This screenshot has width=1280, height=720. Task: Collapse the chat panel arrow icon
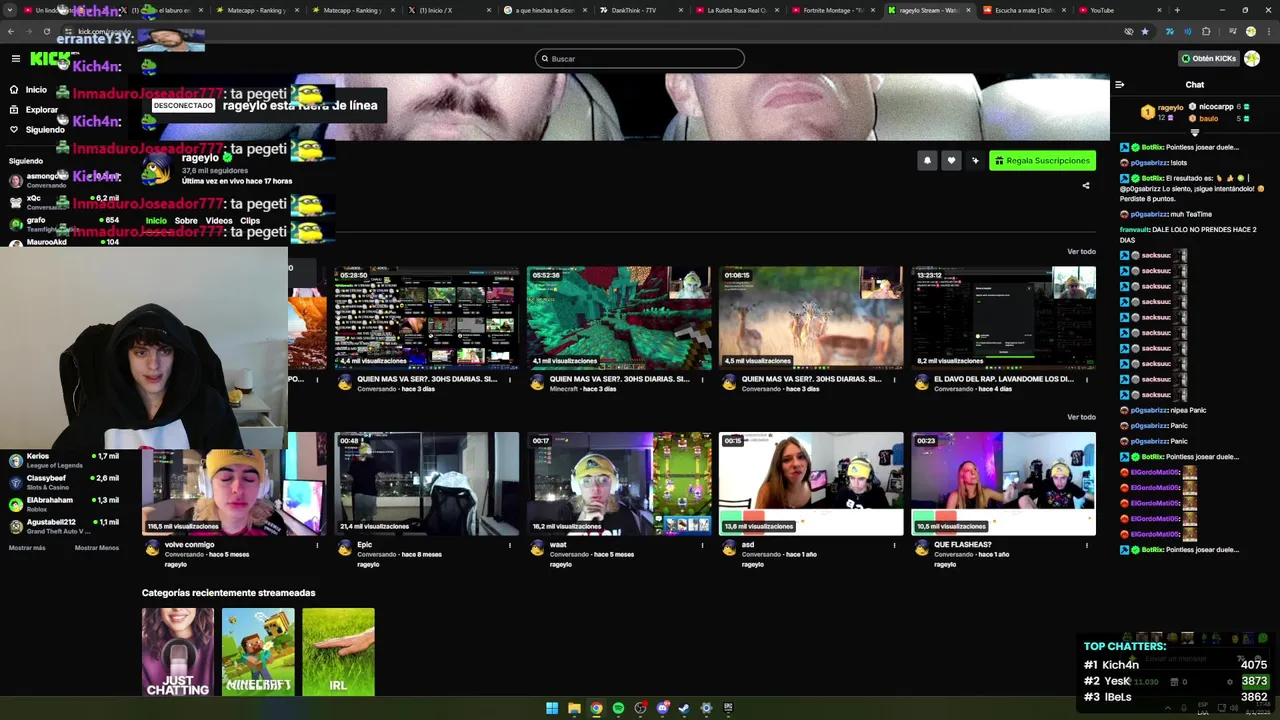pyautogui.click(x=1119, y=85)
